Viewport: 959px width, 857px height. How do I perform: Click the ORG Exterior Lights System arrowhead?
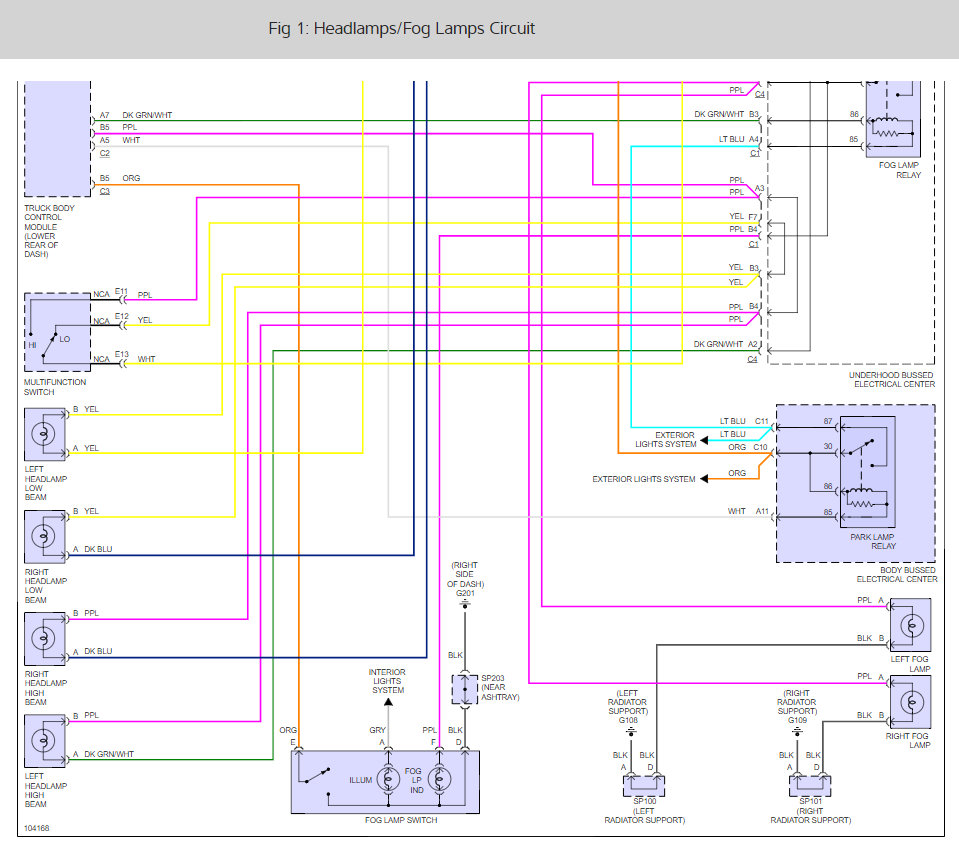704,479
